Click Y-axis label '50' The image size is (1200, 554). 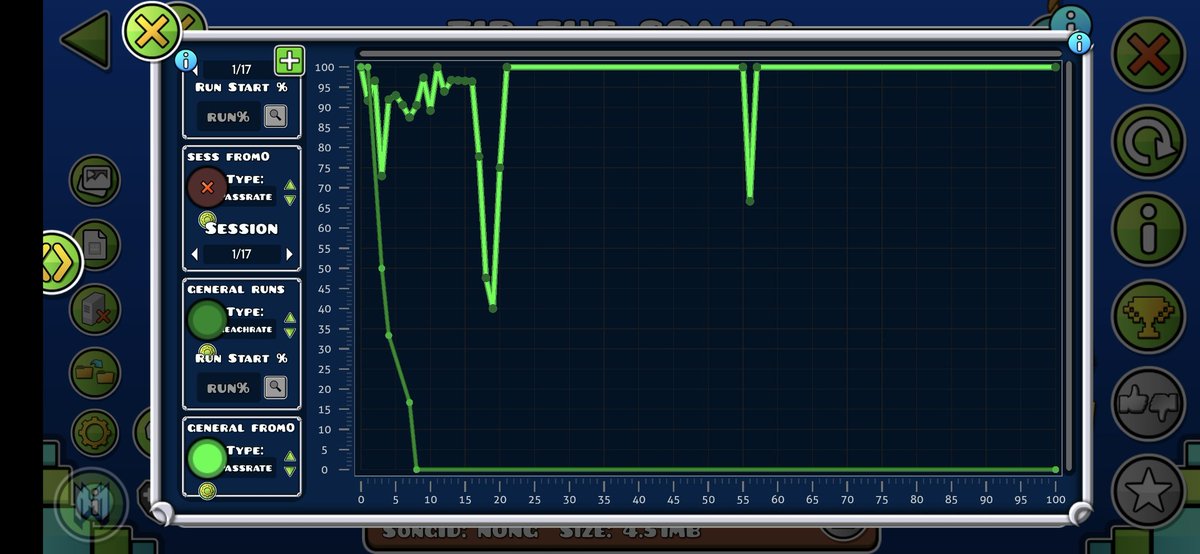point(323,268)
